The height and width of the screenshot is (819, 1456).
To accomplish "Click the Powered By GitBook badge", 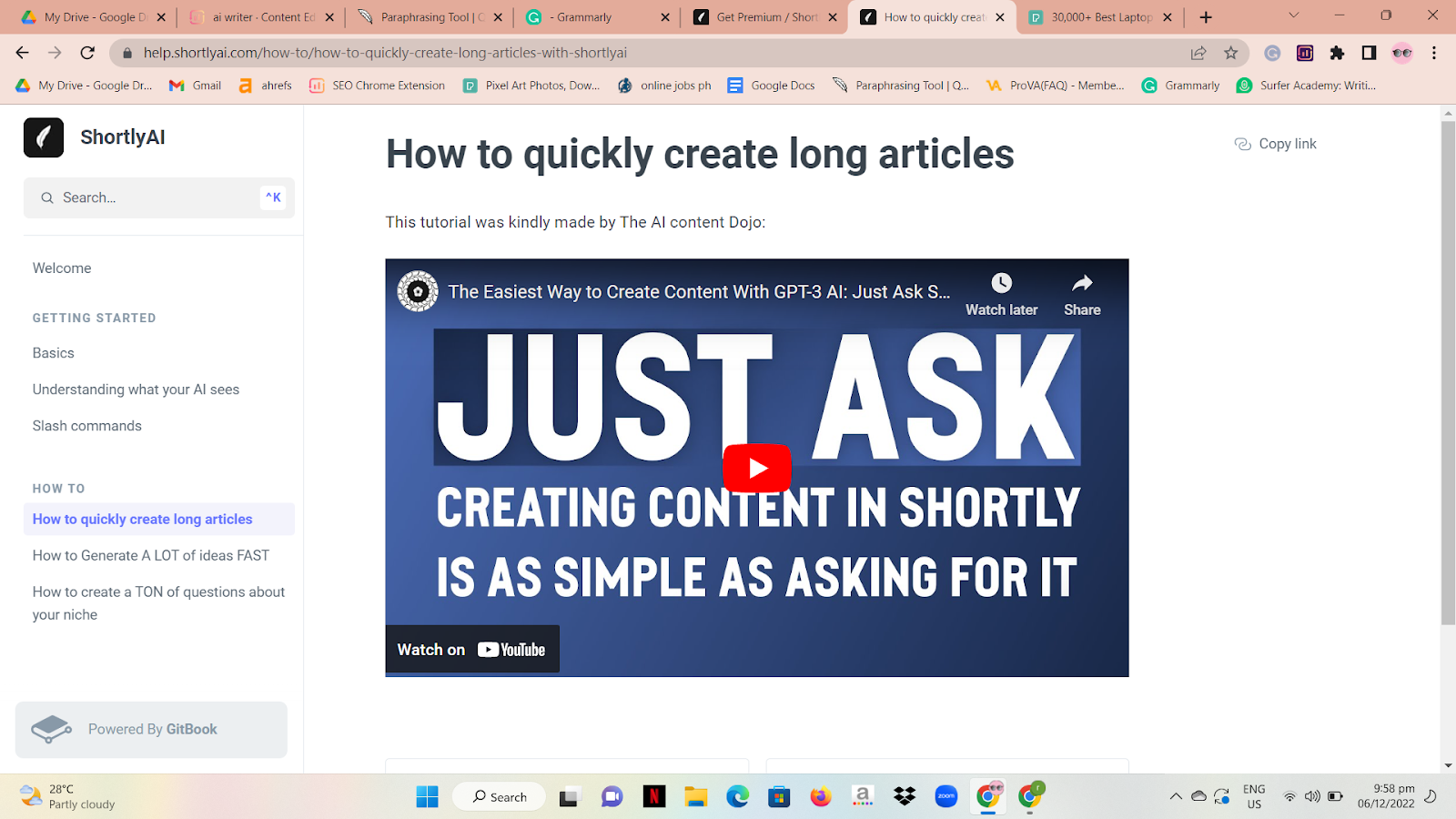I will click(x=151, y=730).
